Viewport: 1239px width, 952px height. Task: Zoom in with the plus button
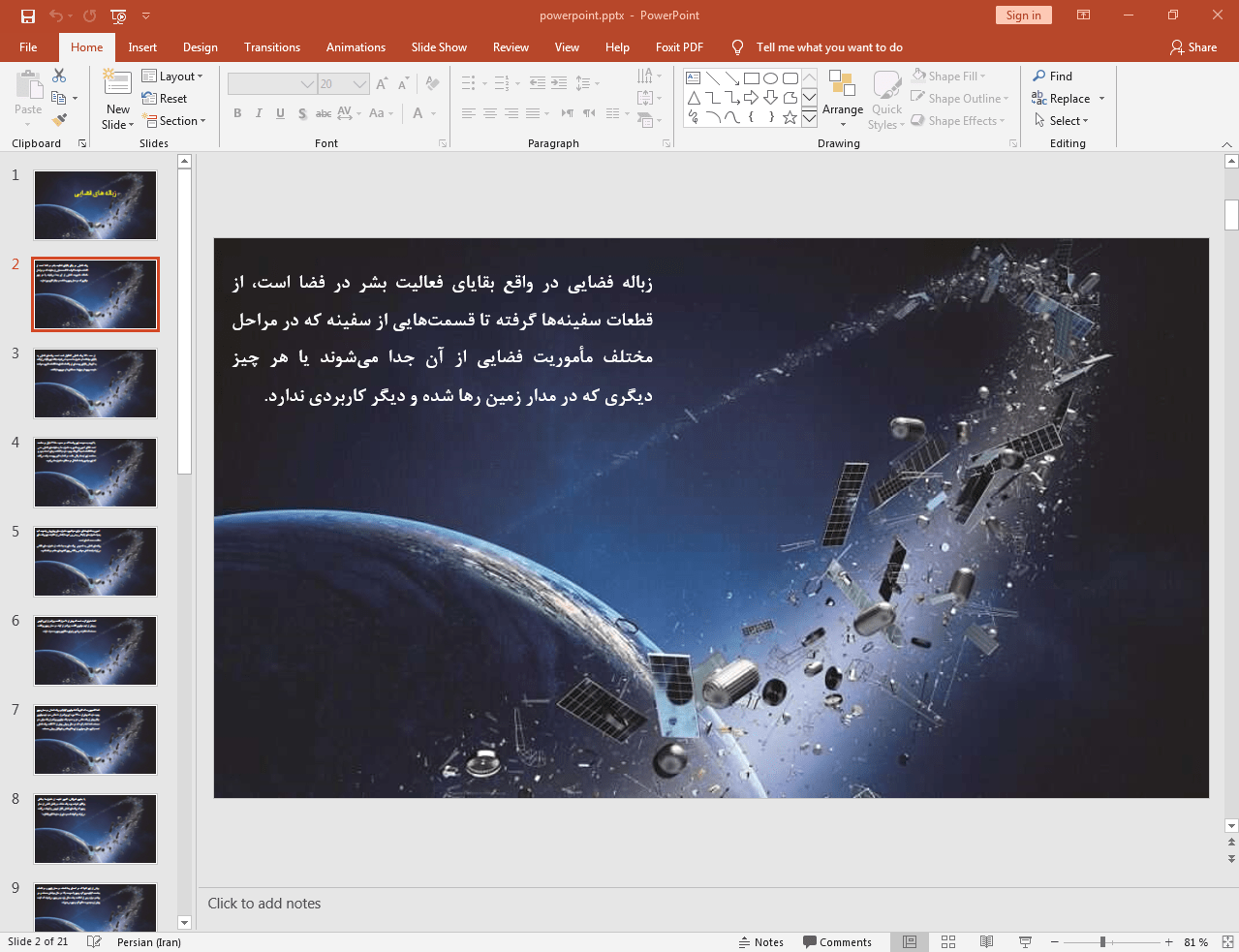(1169, 941)
